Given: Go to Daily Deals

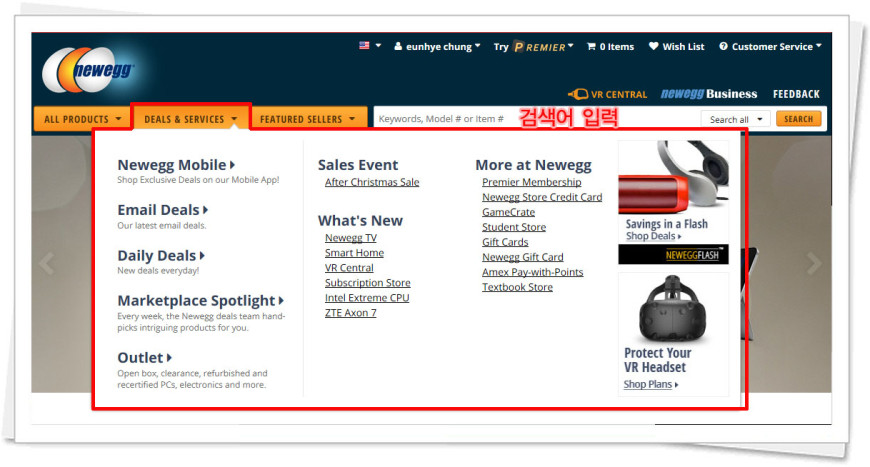Looking at the screenshot, I should 161,255.
